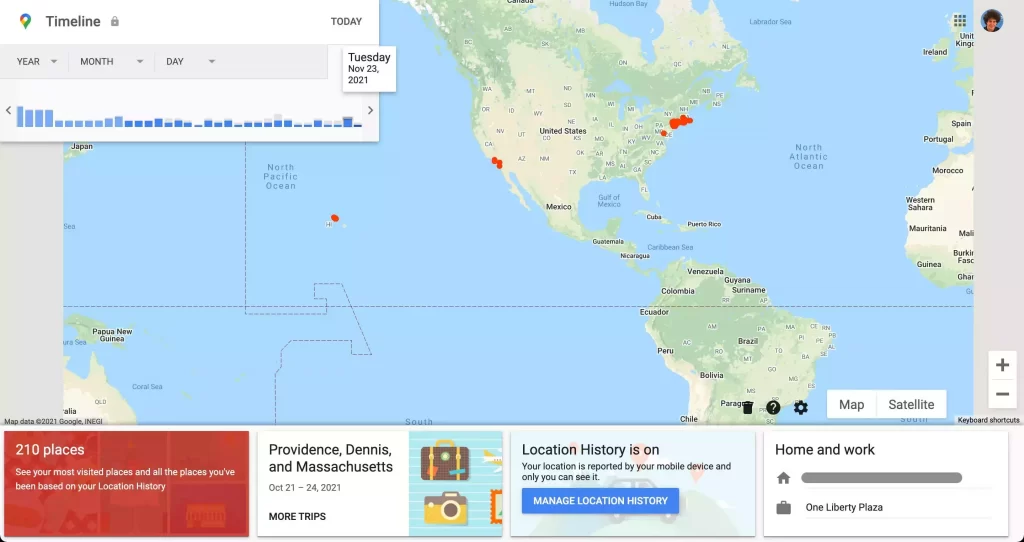Zoom out with the minus button

(1002, 394)
